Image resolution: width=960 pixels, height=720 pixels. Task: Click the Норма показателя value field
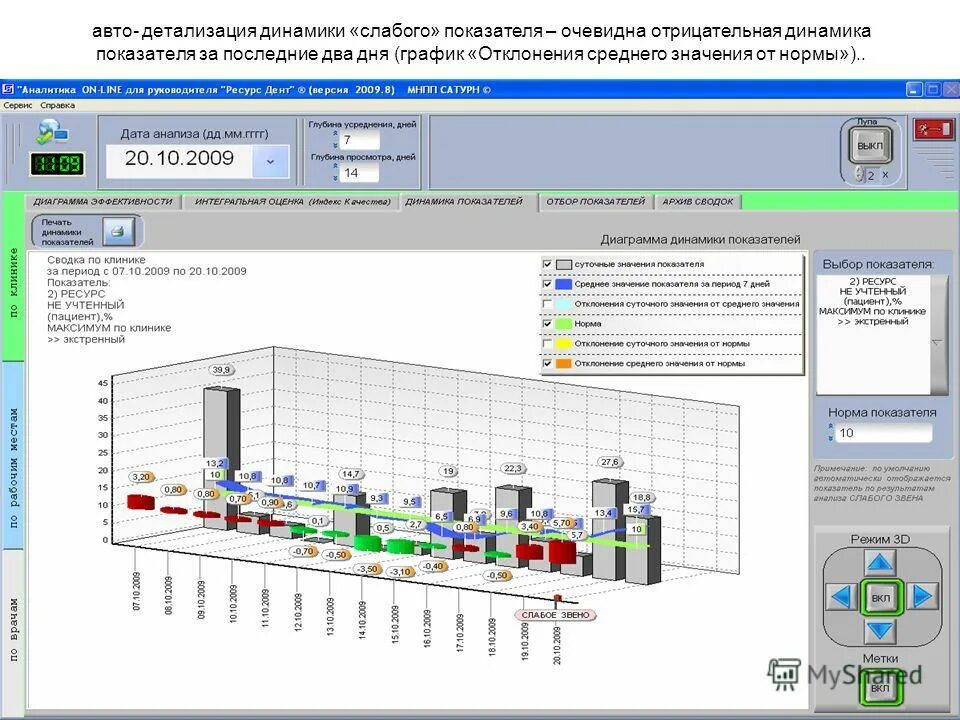coord(883,433)
